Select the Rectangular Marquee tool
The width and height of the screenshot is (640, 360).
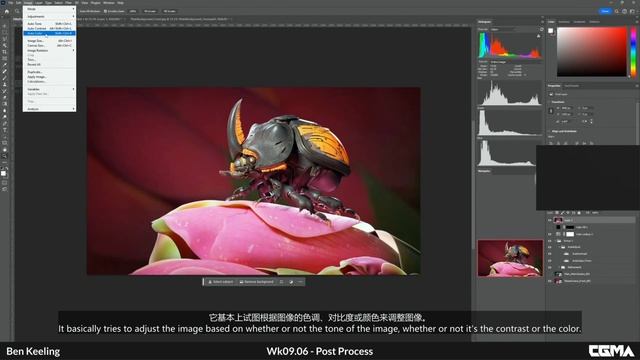coord(4,31)
